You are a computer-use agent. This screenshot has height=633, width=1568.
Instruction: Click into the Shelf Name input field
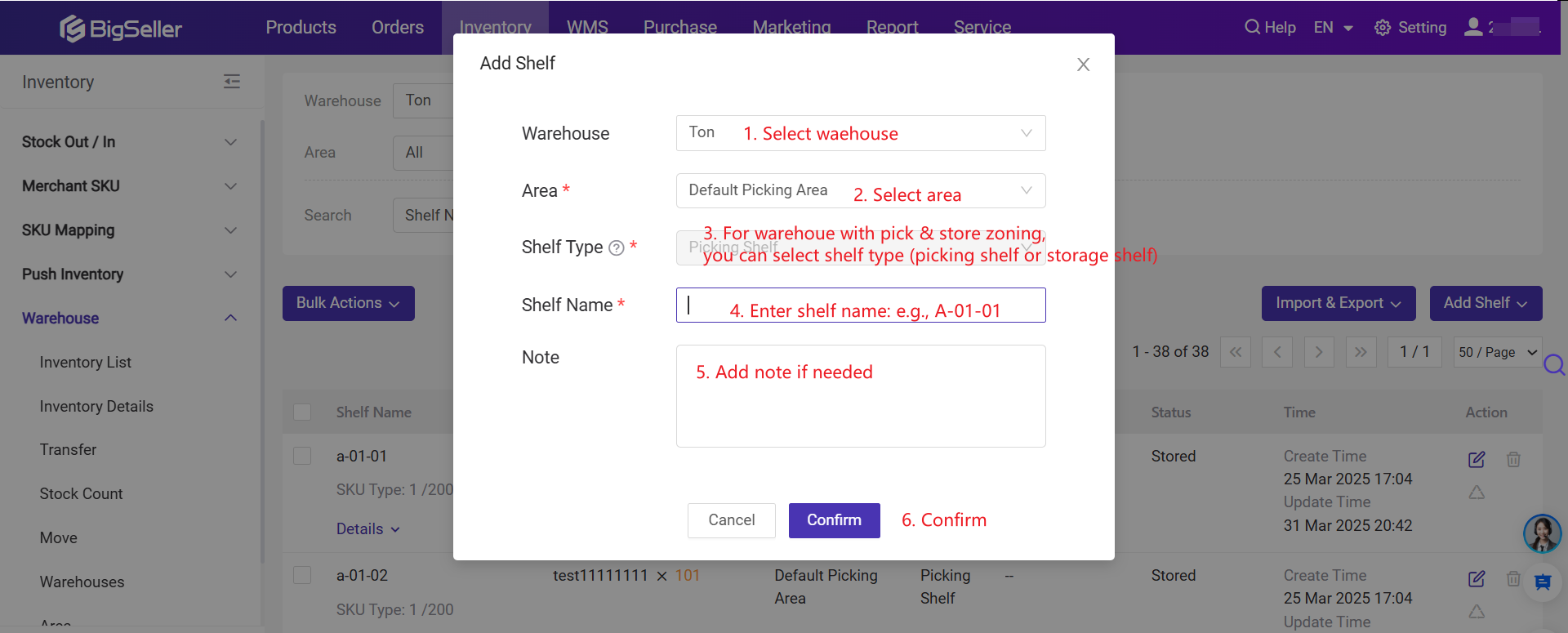pos(861,305)
